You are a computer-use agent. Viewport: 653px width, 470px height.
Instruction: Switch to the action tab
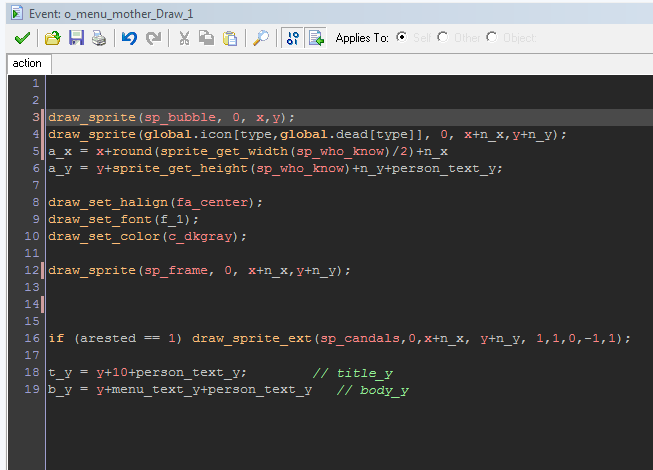click(27, 63)
